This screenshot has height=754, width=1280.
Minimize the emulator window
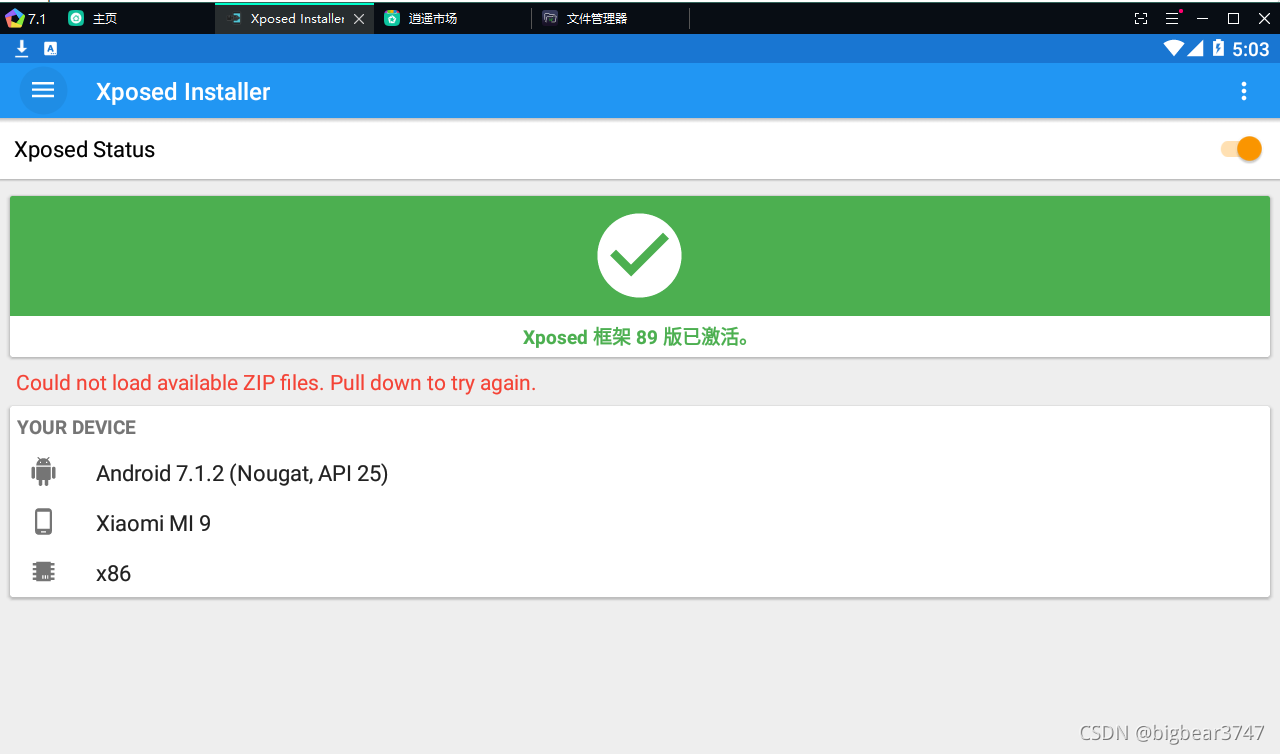tap(1202, 18)
